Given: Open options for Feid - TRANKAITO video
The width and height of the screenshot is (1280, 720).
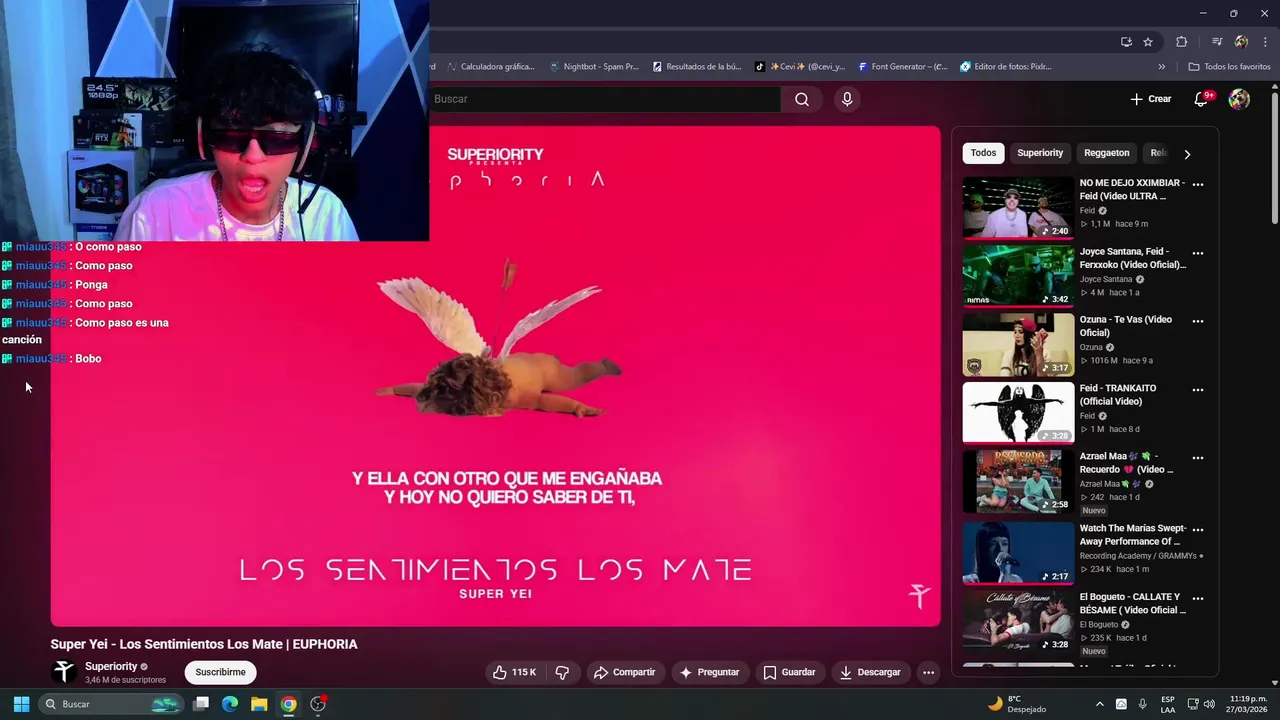Looking at the screenshot, I should point(1198,390).
